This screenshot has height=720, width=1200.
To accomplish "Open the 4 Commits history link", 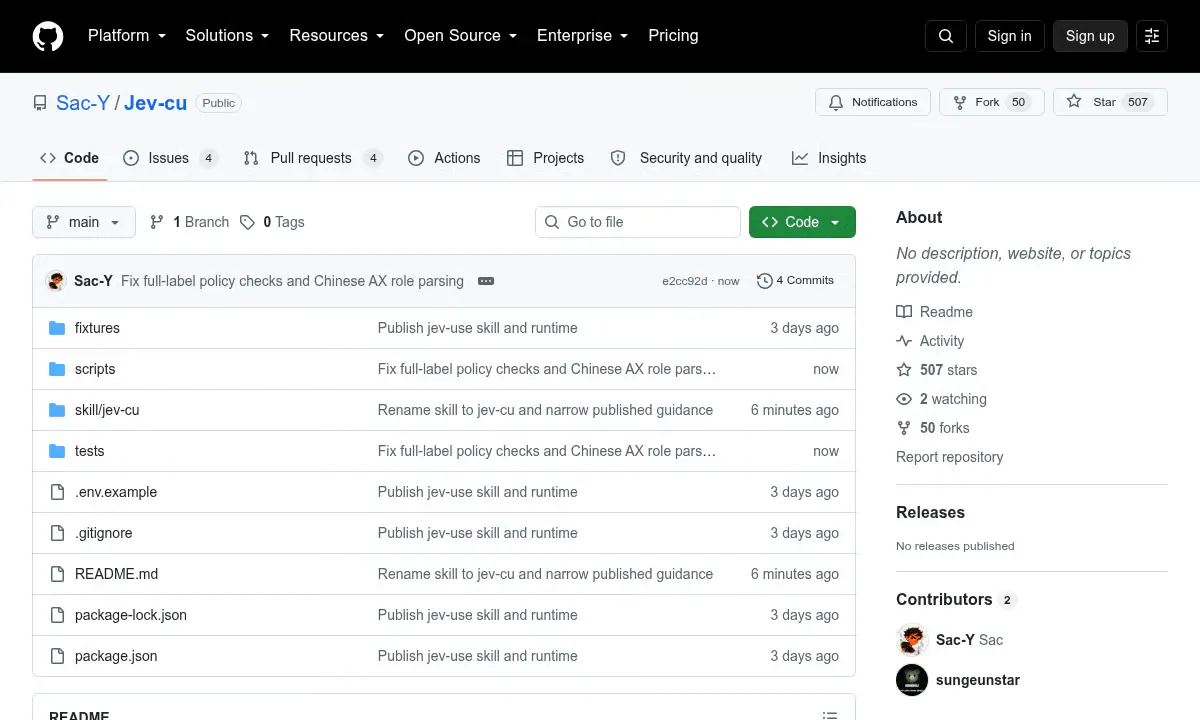I will pyautogui.click(x=796, y=281).
